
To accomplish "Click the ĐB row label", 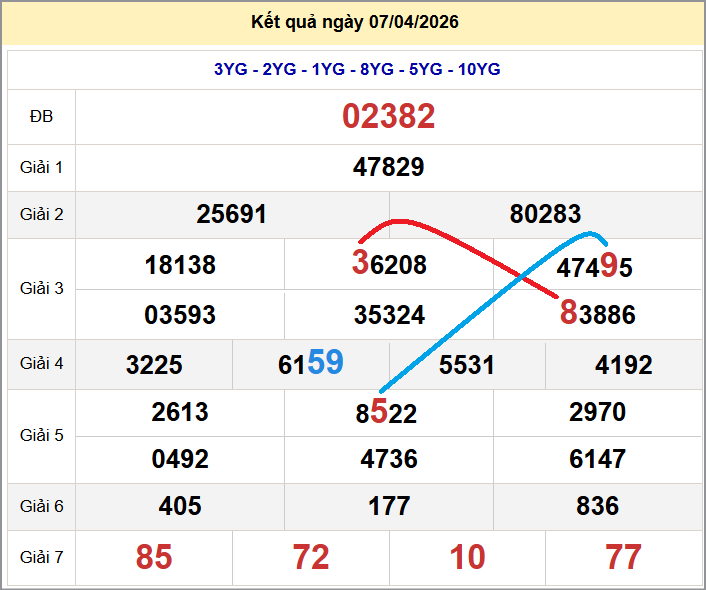I will click(41, 117).
